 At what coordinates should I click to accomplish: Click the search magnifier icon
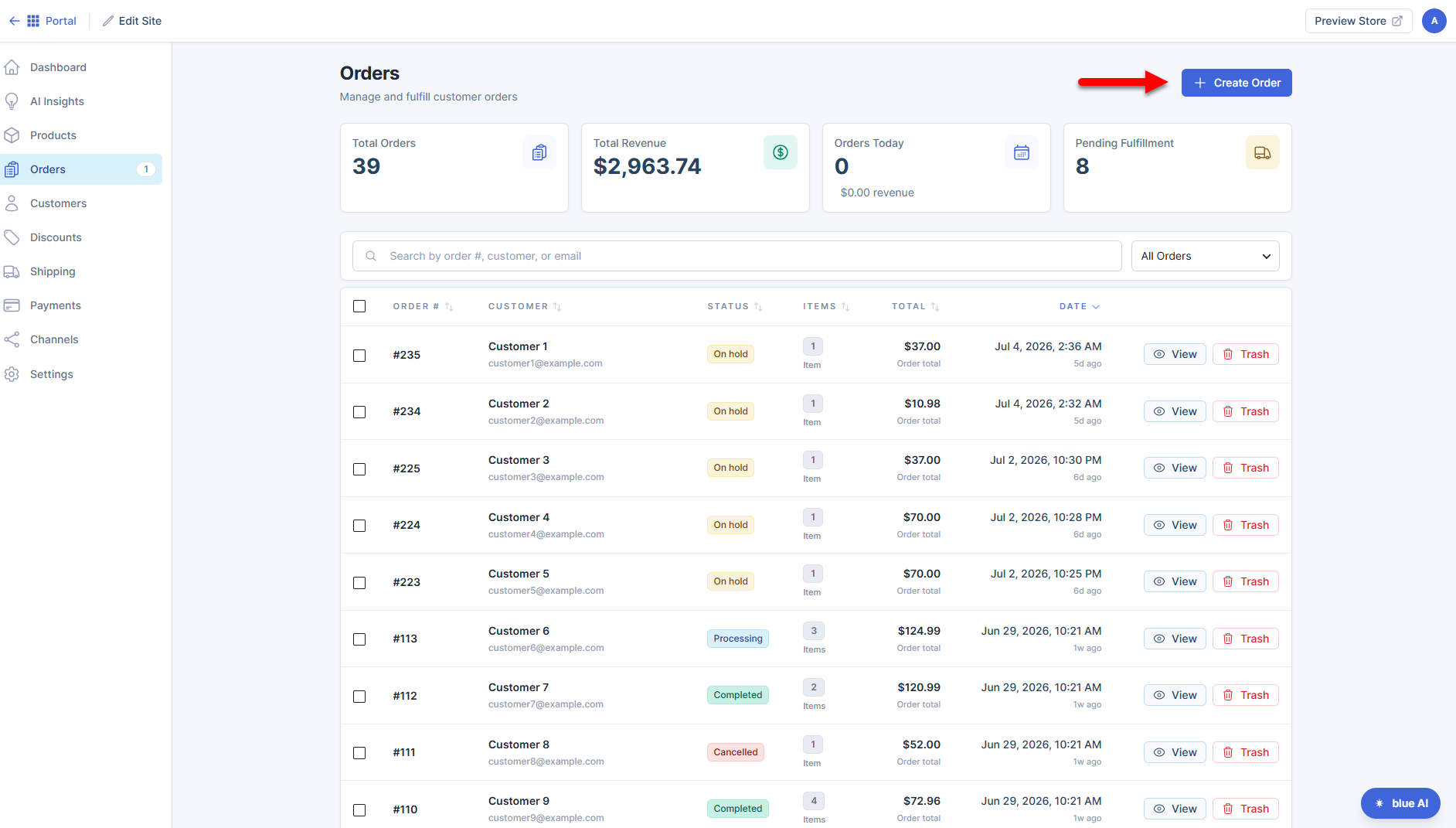coord(371,256)
